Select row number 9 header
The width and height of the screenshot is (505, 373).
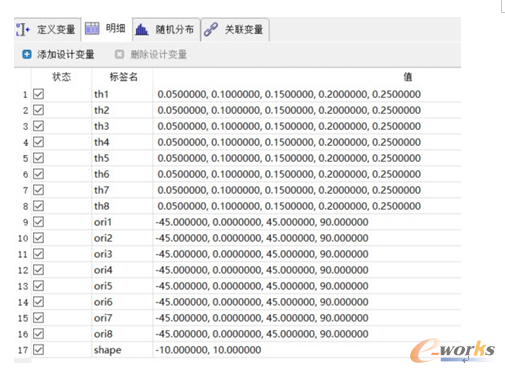coord(23,222)
